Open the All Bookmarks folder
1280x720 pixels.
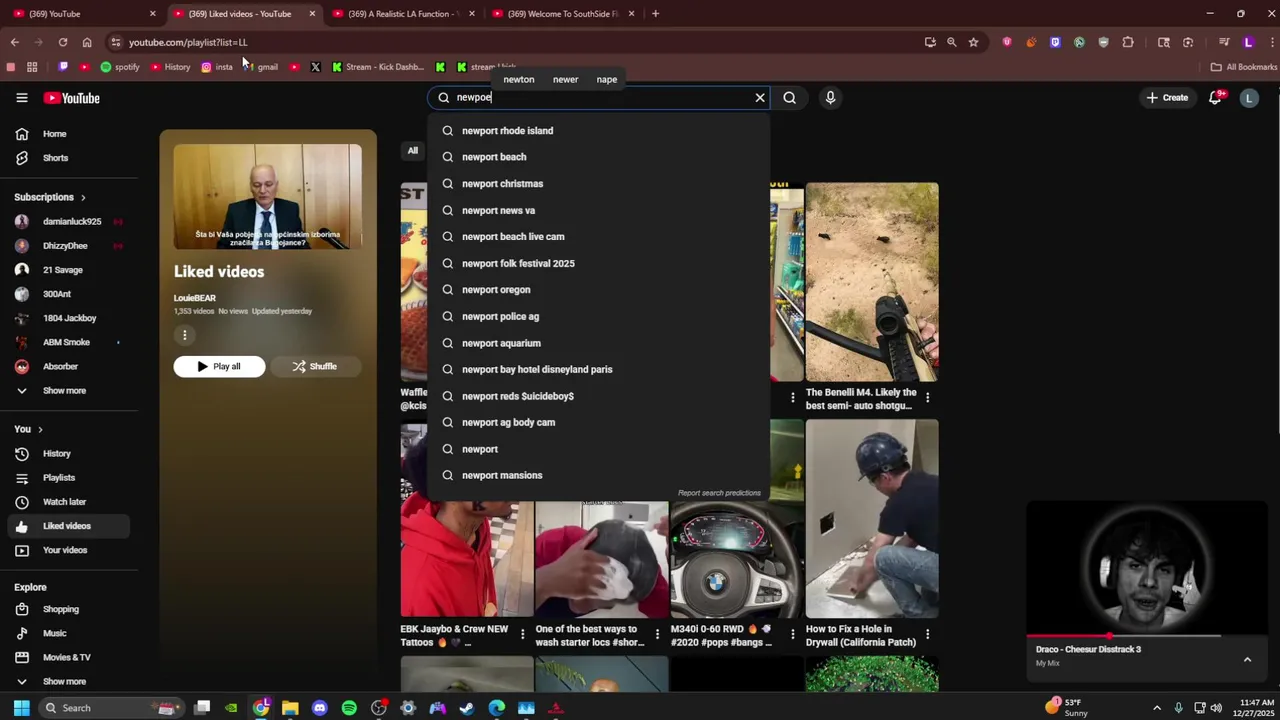click(x=1243, y=67)
